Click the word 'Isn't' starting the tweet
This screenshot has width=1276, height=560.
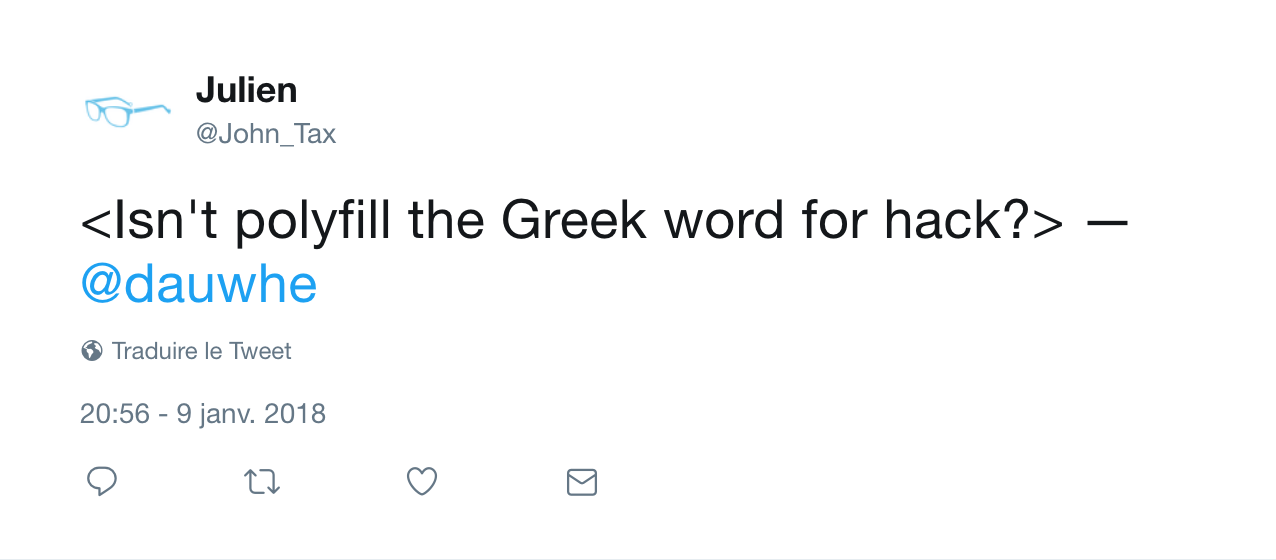click(x=159, y=222)
